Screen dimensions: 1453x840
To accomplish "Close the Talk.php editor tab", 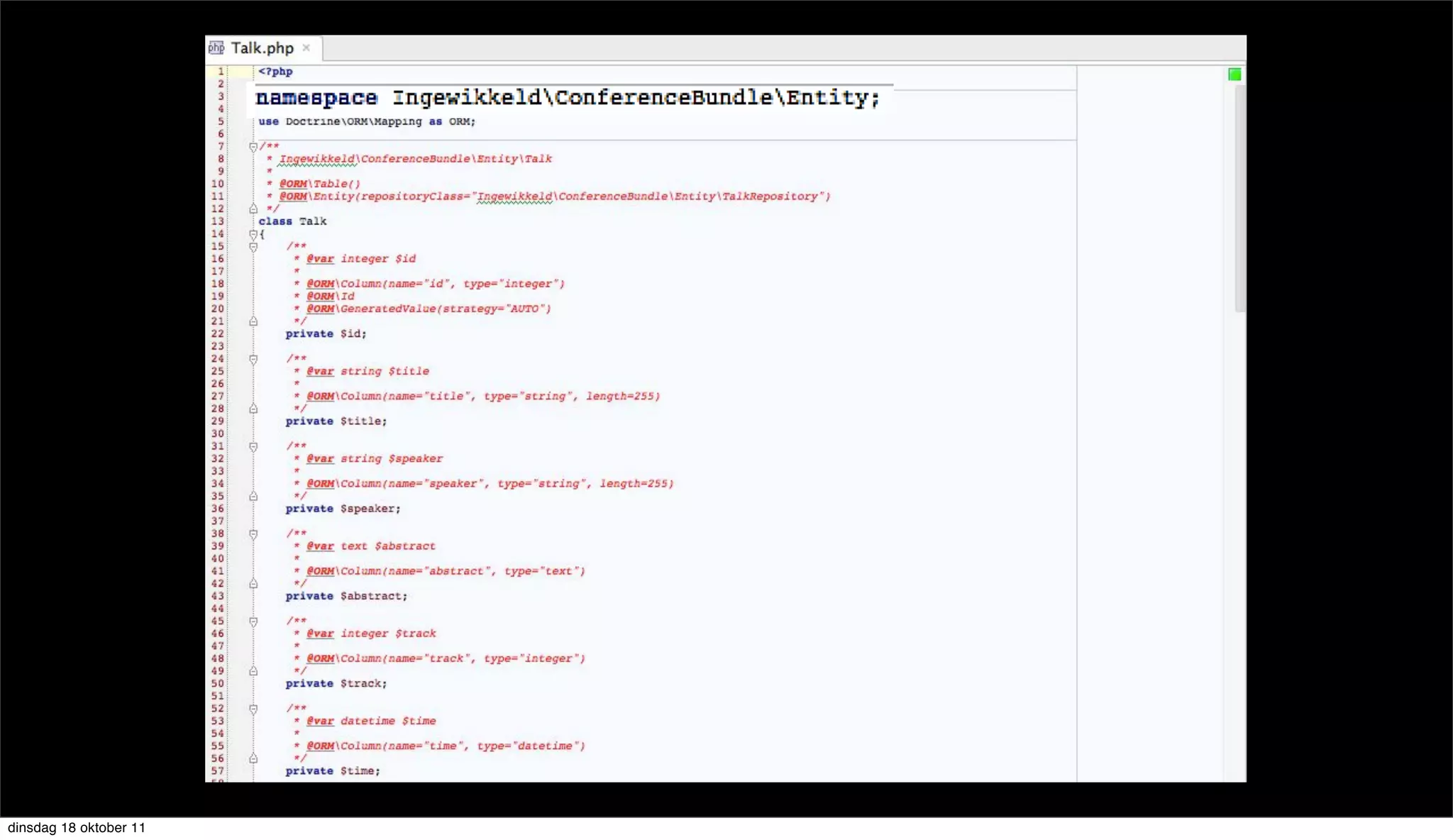I will 306,48.
